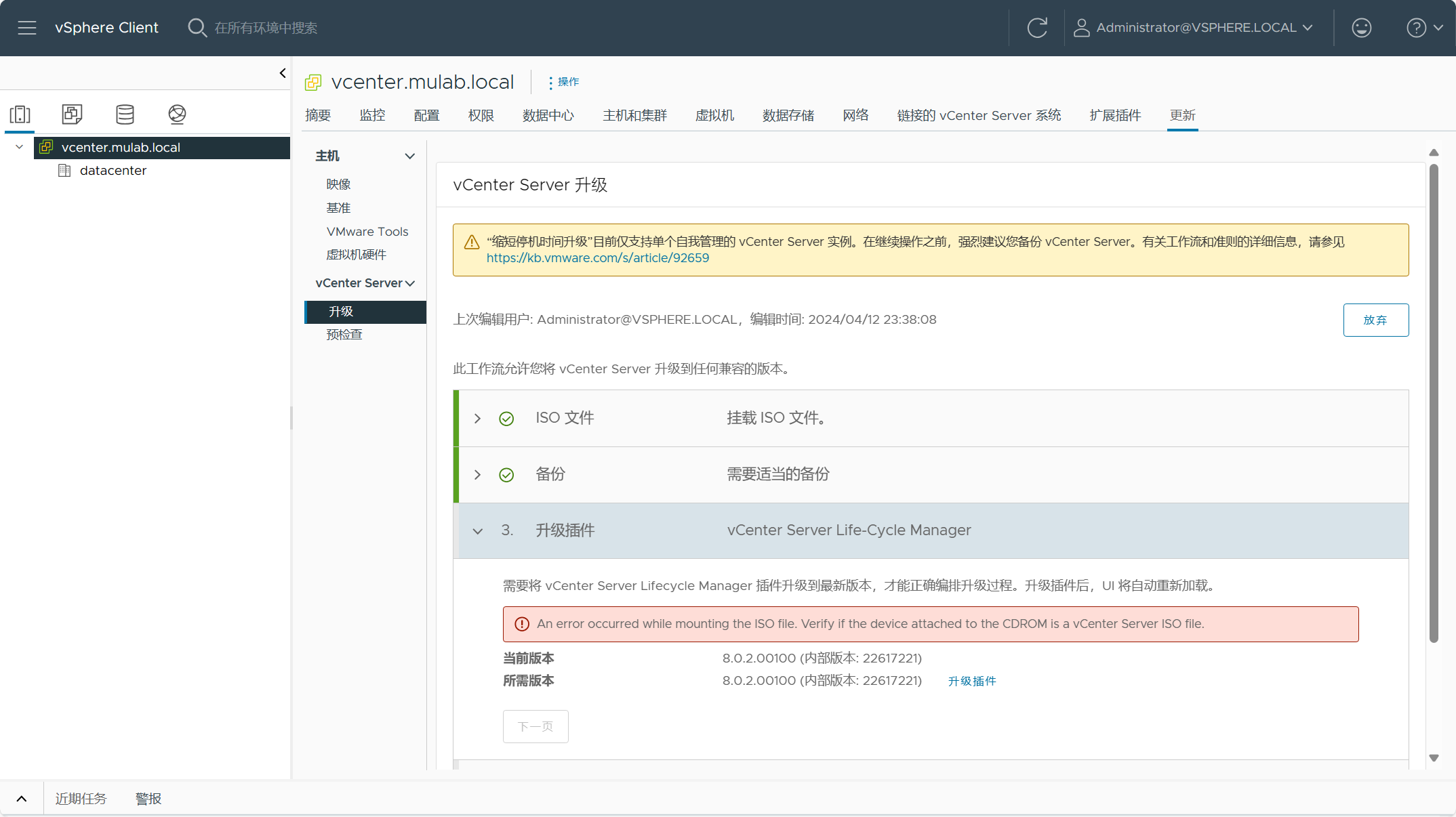Collapse the 主机 sidebar section
Viewport: 1456px width, 817px height.
coord(410,156)
